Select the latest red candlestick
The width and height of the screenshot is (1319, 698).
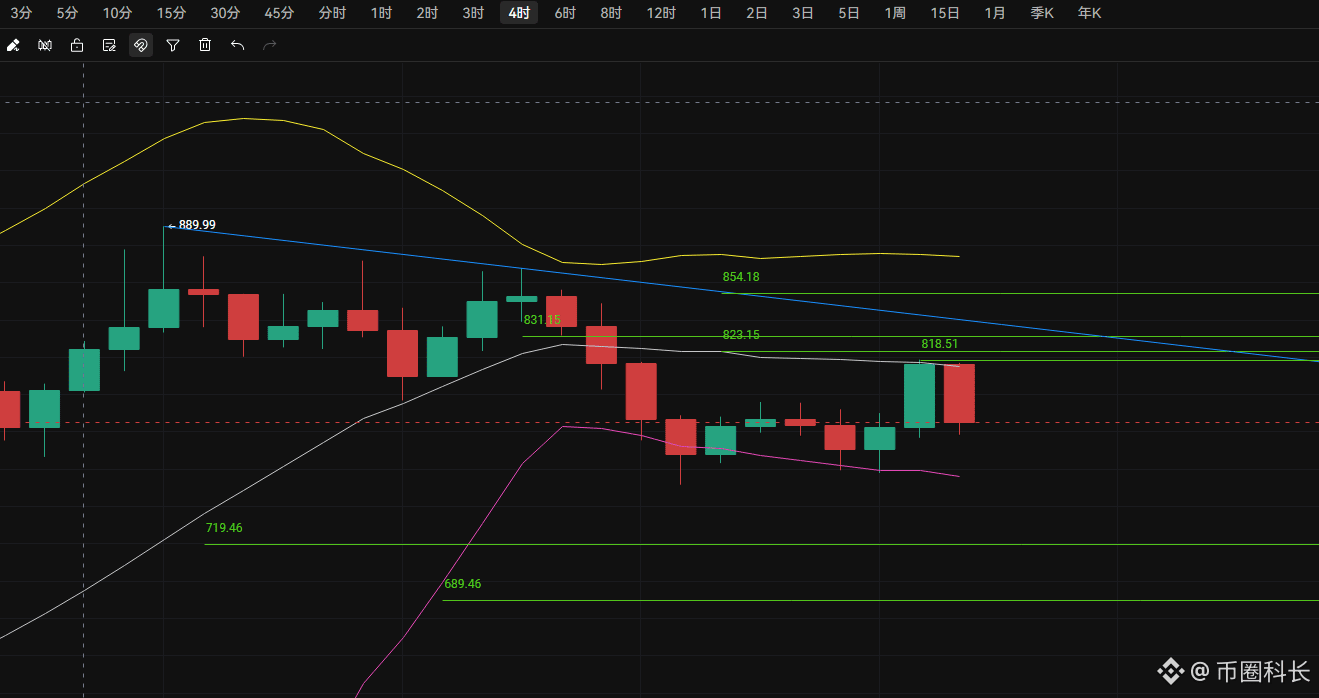tap(959, 393)
